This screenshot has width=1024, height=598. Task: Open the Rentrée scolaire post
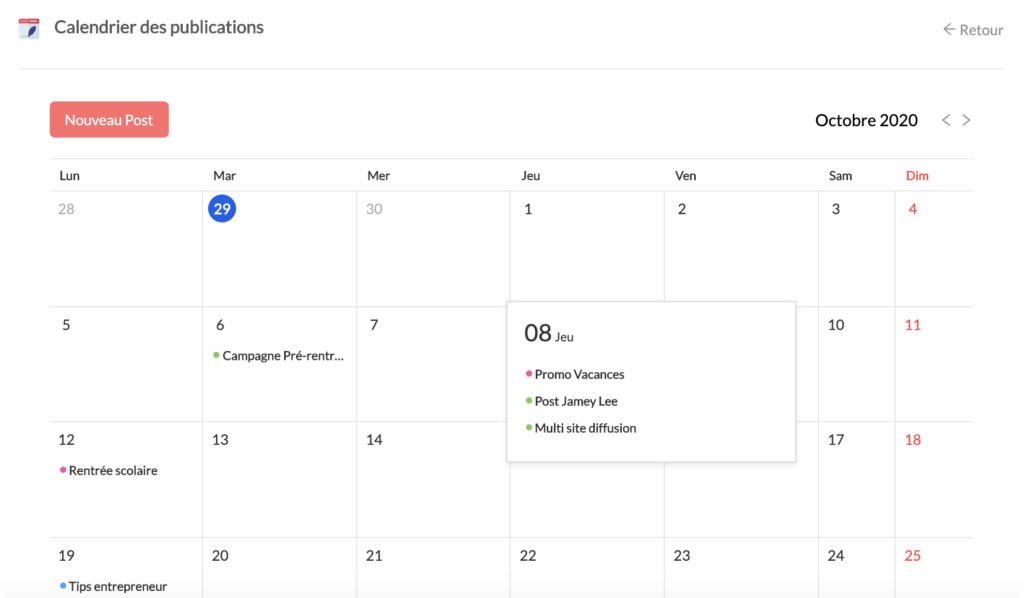112,471
